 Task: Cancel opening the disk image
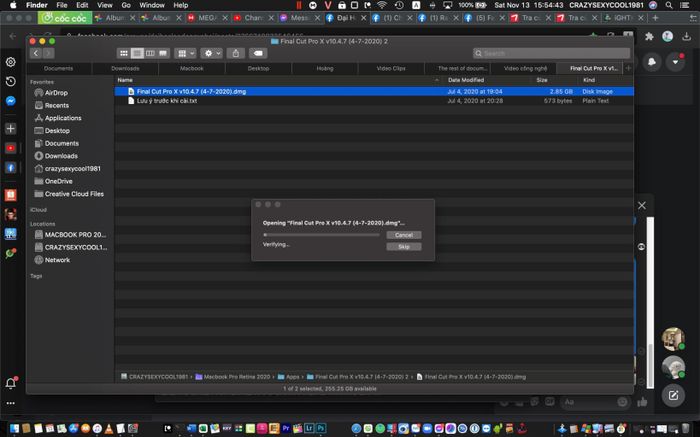point(404,235)
